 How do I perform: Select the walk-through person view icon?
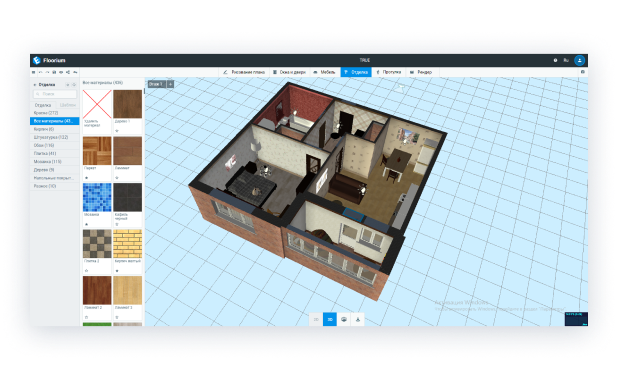tap(358, 319)
